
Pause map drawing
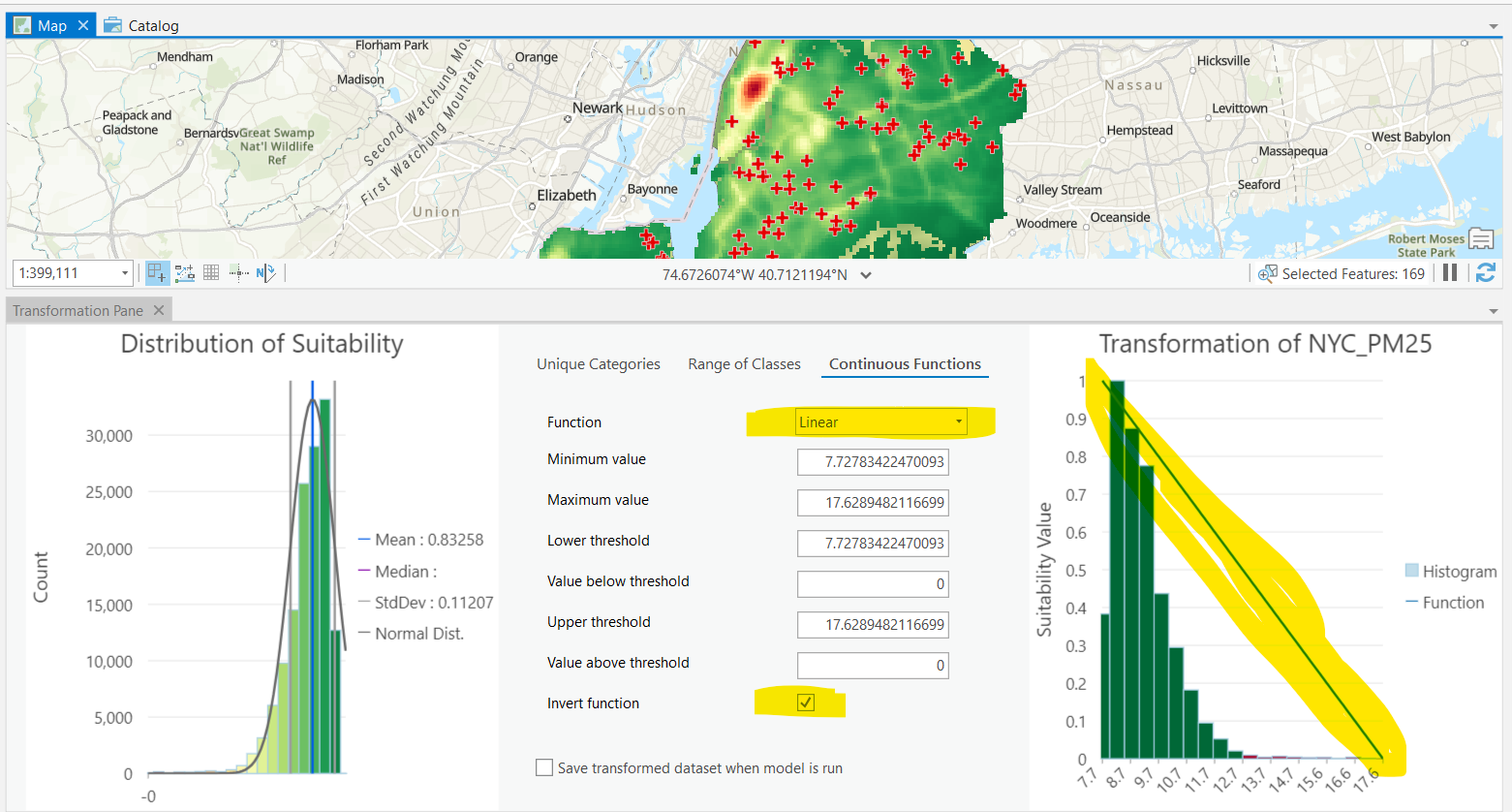click(1449, 273)
